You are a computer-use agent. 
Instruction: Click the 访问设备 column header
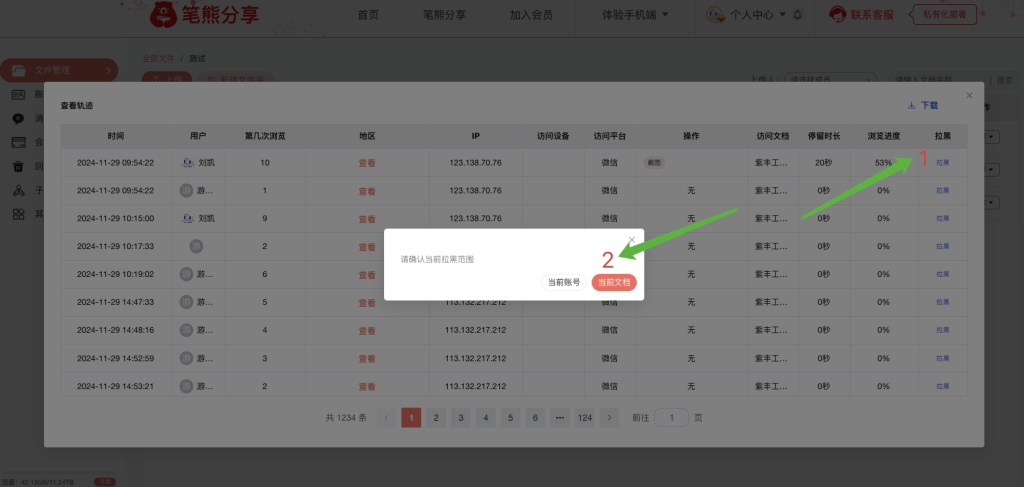pyautogui.click(x=553, y=136)
